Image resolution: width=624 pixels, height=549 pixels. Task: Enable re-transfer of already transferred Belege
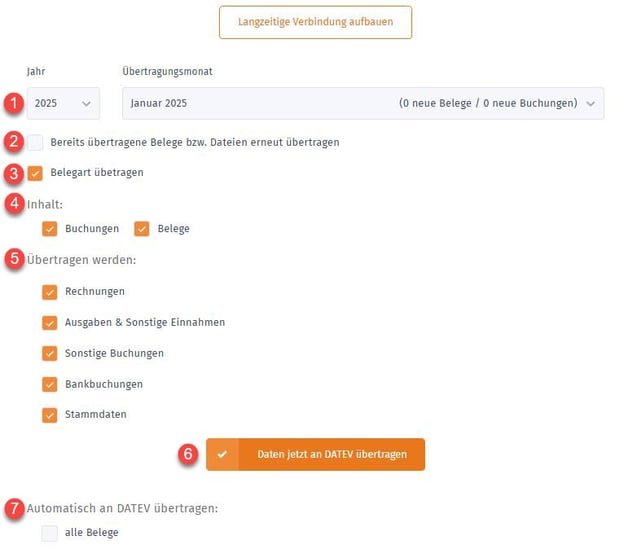point(36,142)
